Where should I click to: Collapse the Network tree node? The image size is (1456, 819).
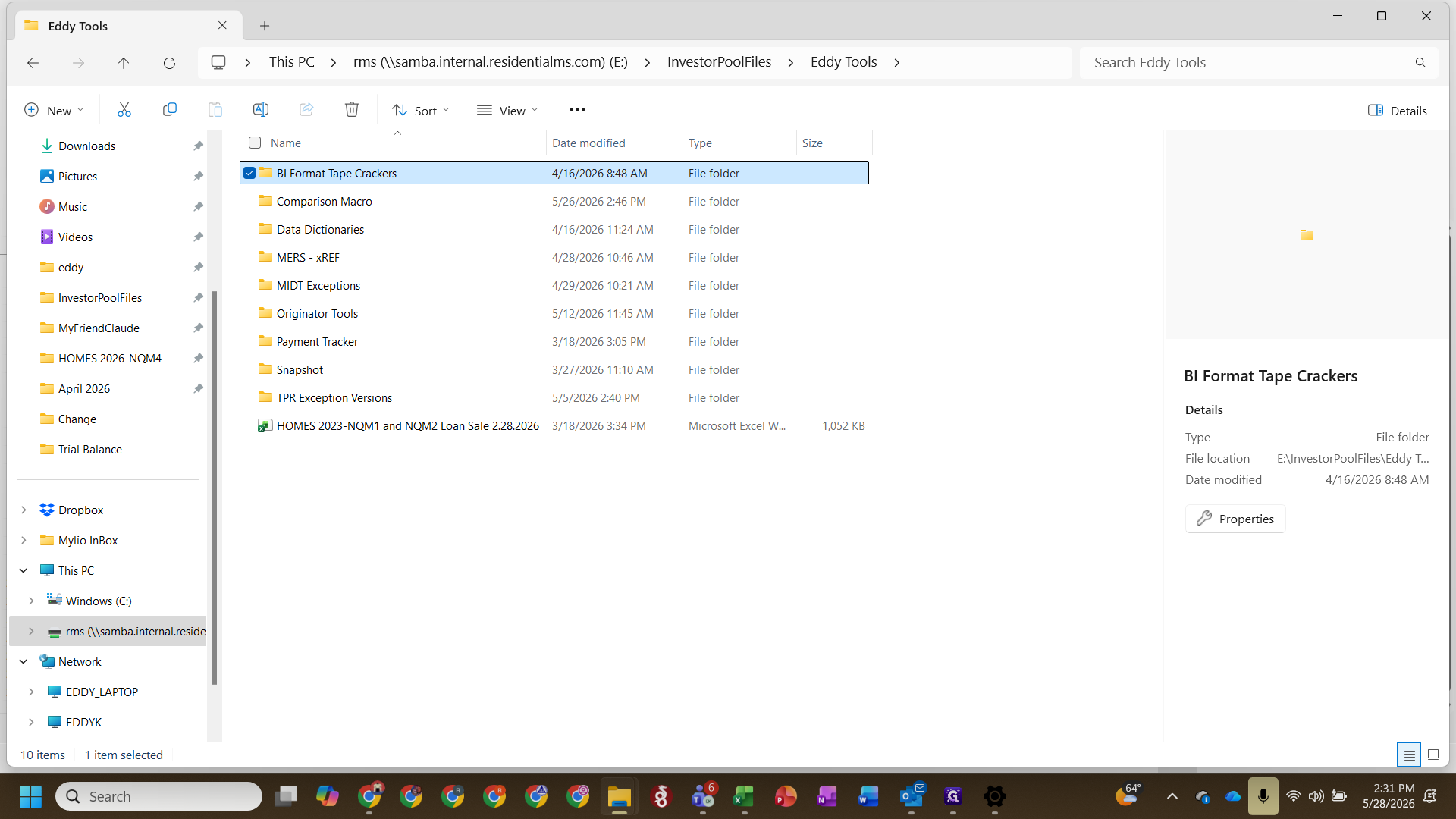click(x=24, y=661)
